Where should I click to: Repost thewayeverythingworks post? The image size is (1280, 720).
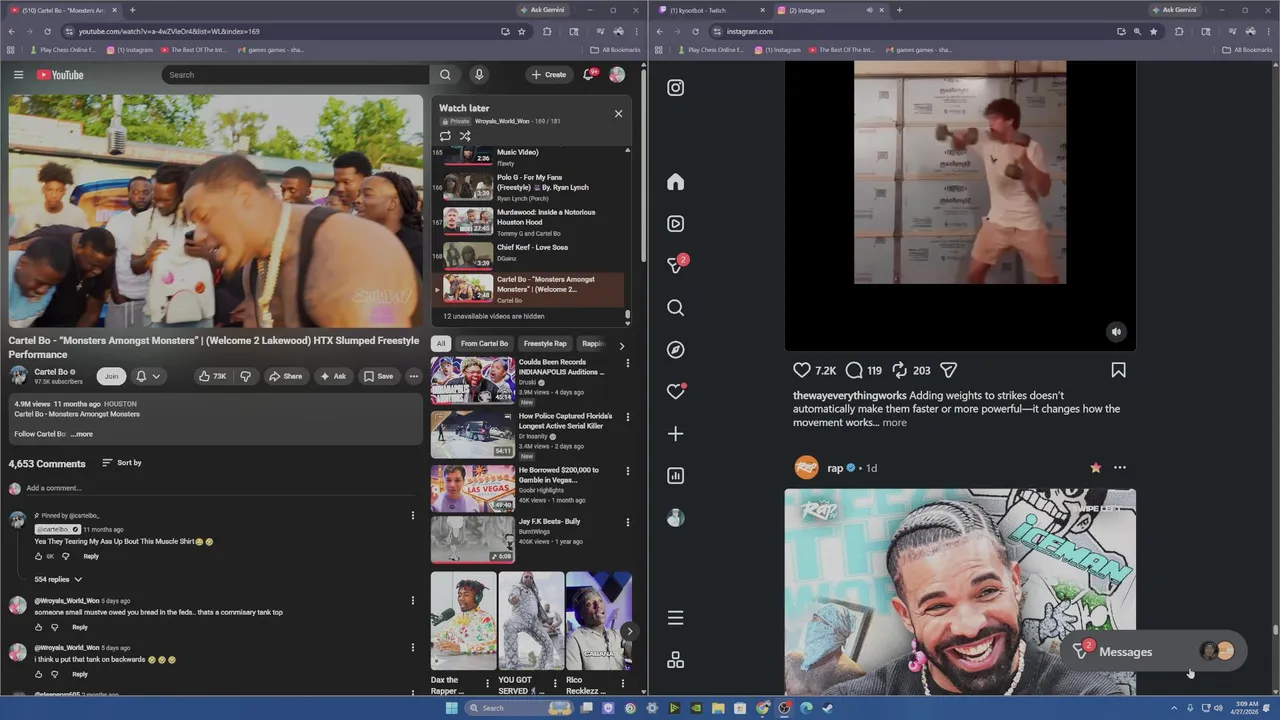click(899, 370)
